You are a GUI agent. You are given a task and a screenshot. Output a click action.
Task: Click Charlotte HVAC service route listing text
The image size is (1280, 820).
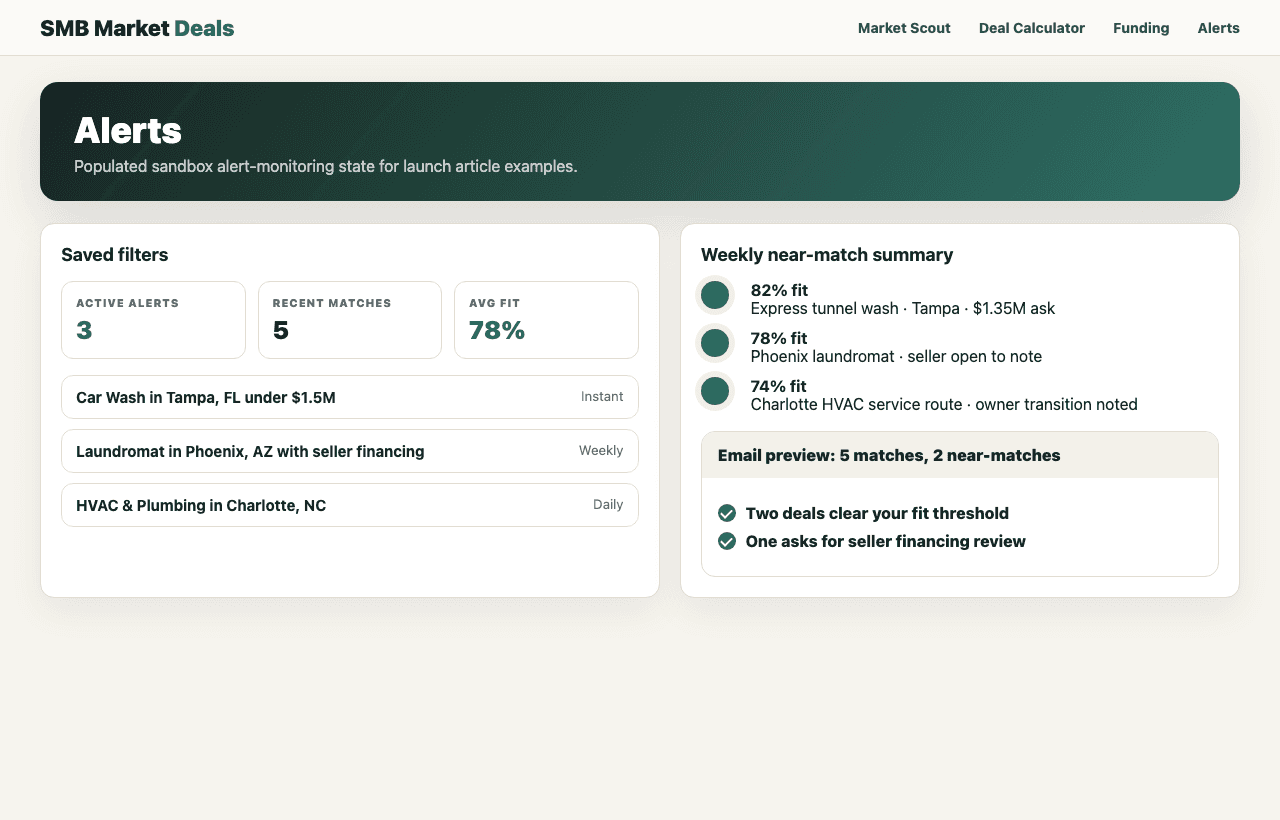pyautogui.click(x=944, y=405)
